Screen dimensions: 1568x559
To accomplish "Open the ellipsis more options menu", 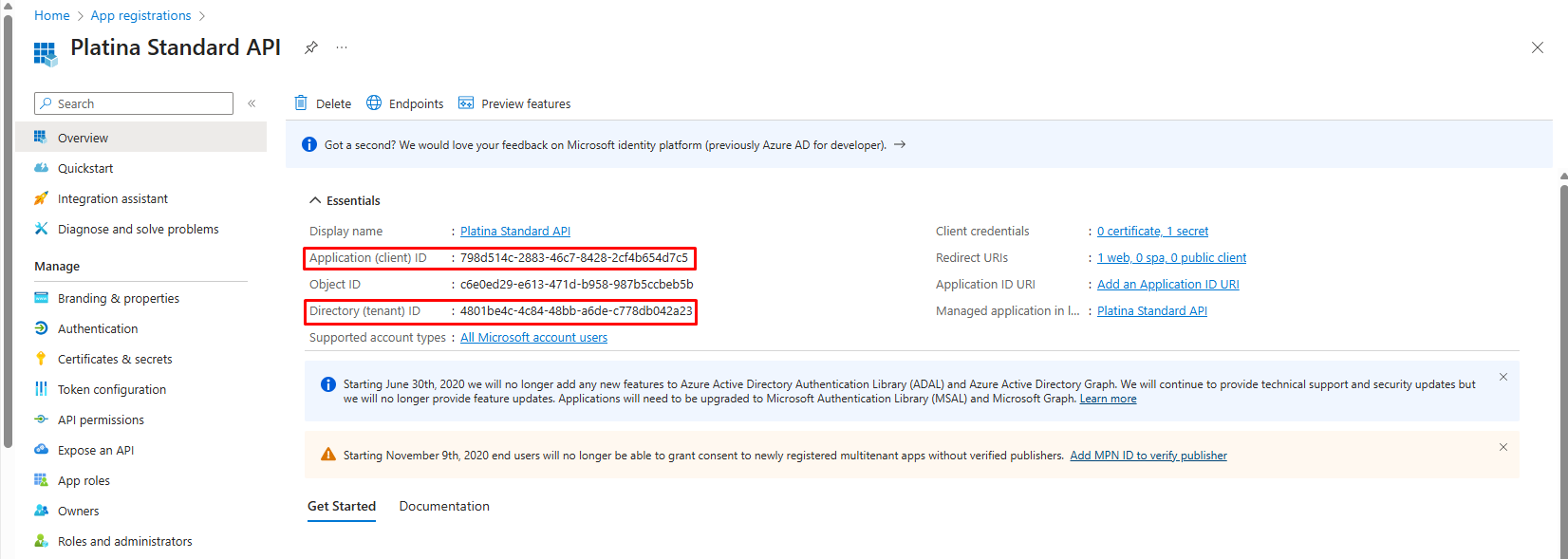I will tap(342, 47).
